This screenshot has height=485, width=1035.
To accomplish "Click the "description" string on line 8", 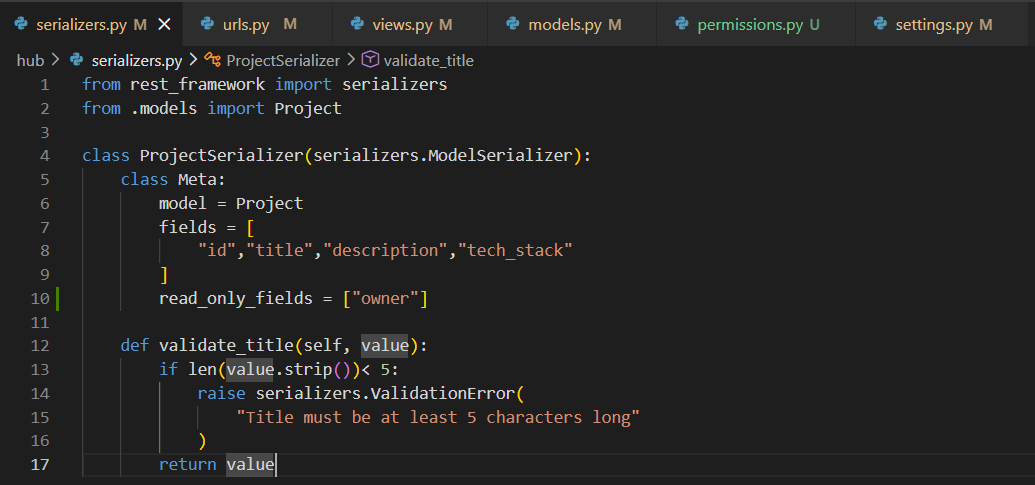I will pos(385,251).
